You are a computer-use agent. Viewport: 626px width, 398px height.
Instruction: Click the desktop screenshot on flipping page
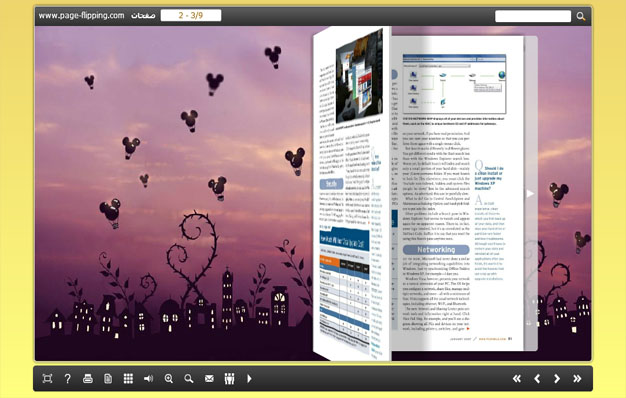[359, 77]
